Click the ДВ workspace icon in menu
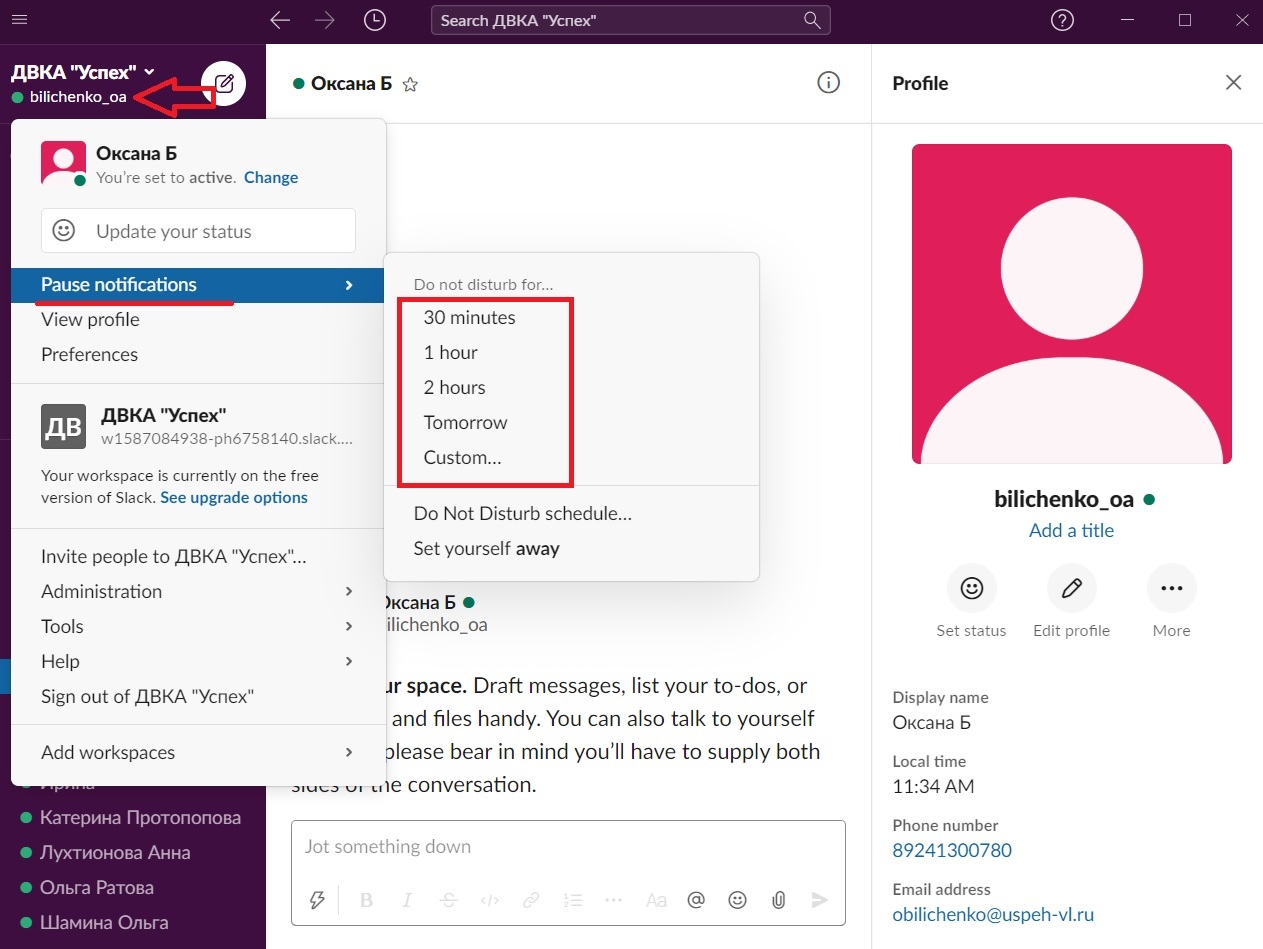Viewport: 1263px width, 949px height. (x=63, y=426)
